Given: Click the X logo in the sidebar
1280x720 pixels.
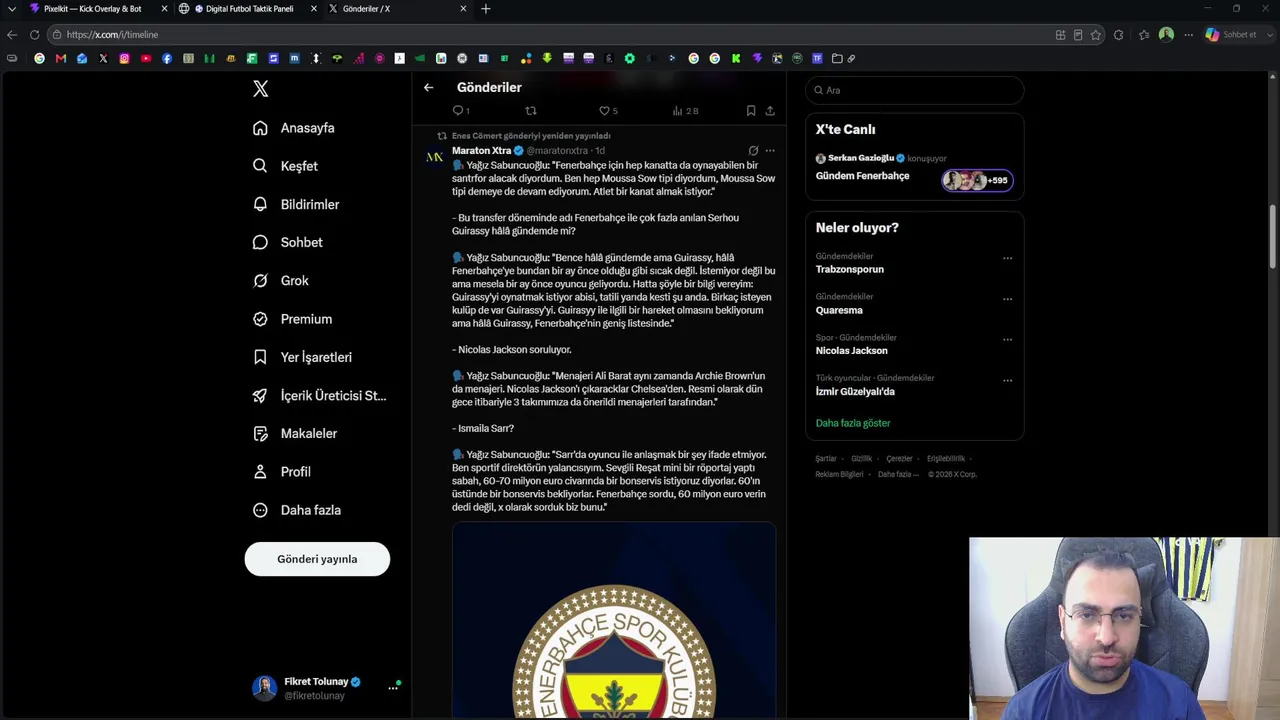Looking at the screenshot, I should click(x=260, y=89).
